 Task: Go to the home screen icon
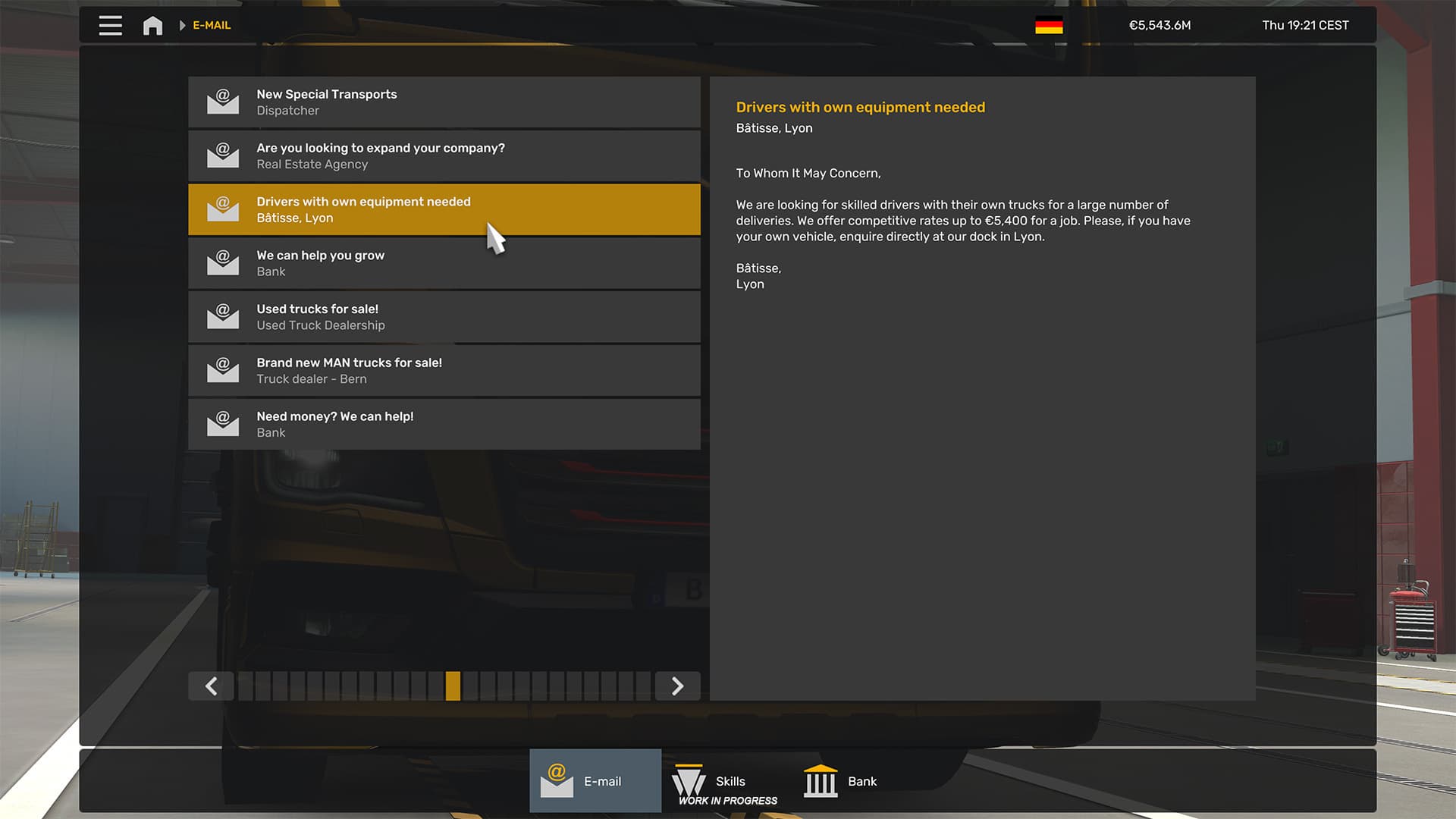pyautogui.click(x=152, y=26)
